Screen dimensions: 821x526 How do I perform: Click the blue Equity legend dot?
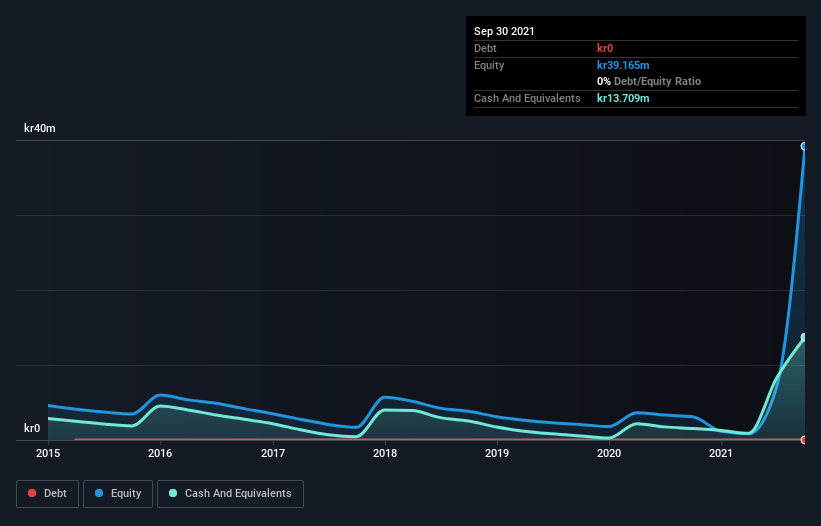[99, 493]
